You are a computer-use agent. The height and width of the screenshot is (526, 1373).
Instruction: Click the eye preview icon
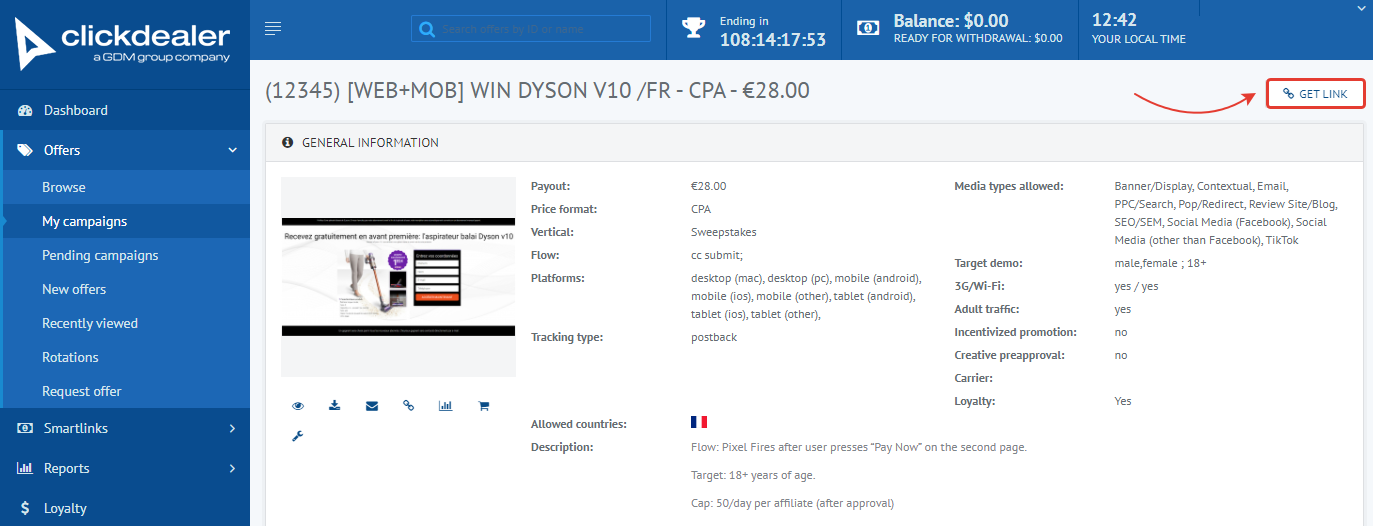[x=297, y=405]
